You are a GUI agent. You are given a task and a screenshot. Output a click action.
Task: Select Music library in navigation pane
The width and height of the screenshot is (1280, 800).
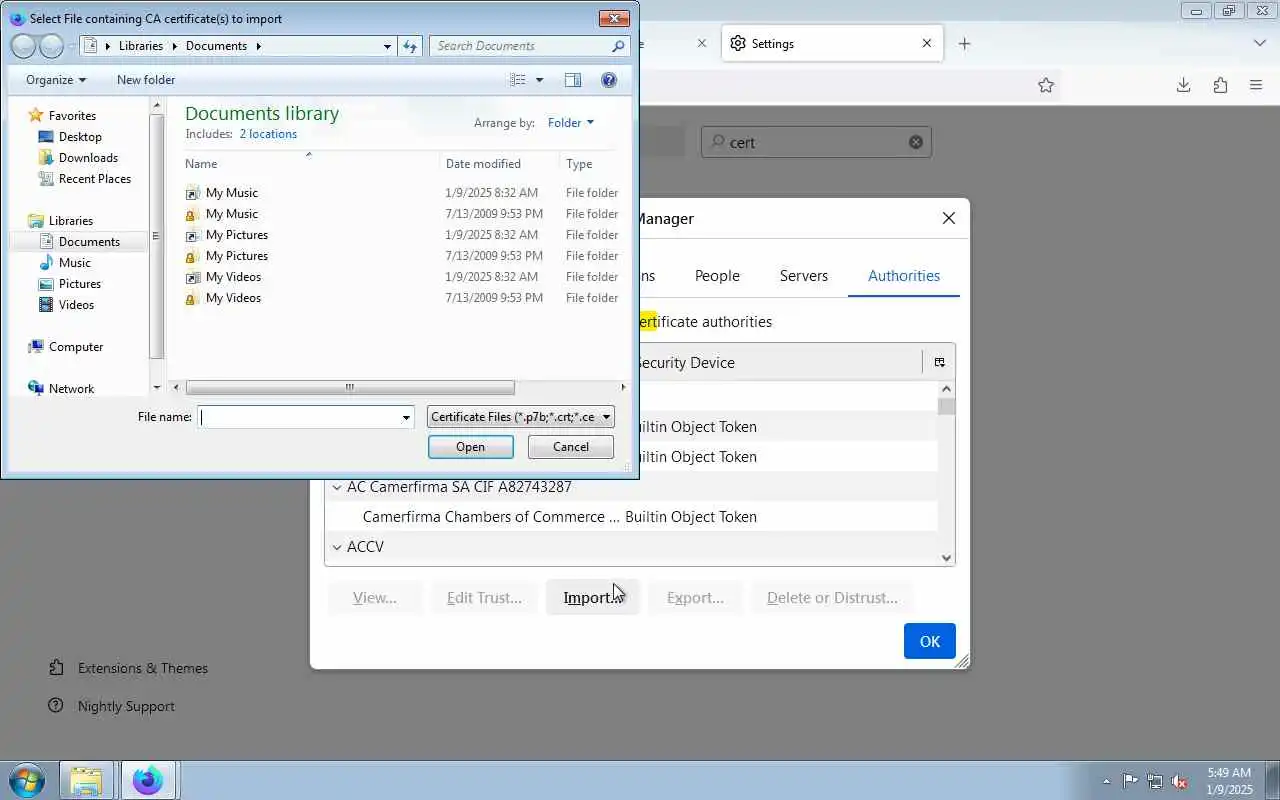click(x=74, y=263)
